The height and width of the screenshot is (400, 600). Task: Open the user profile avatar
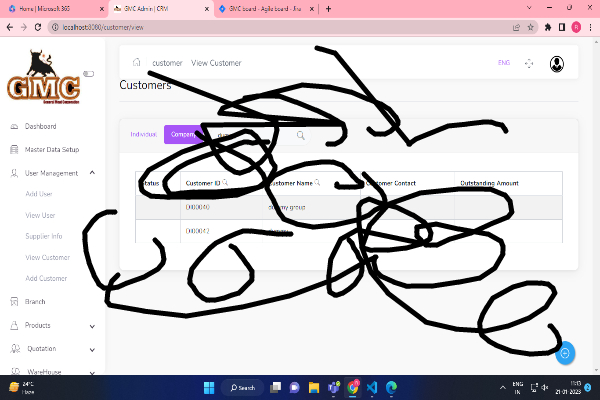[x=557, y=64]
